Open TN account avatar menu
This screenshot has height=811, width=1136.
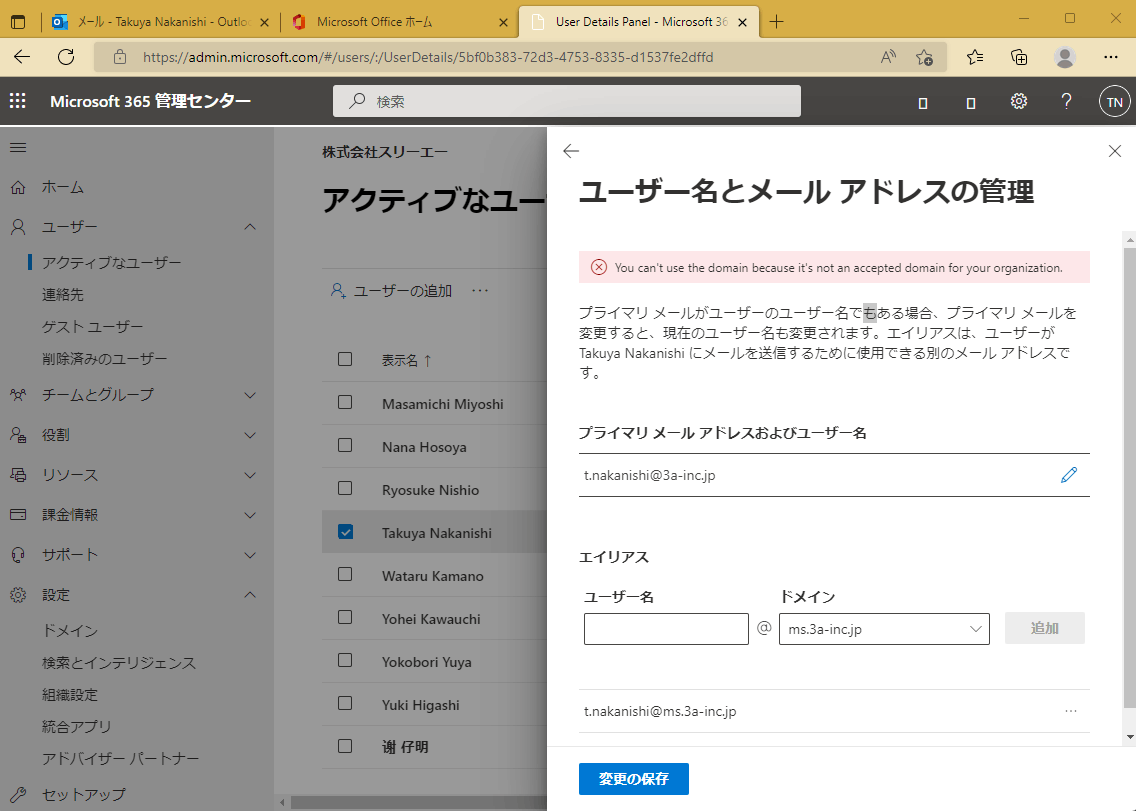pyautogui.click(x=1115, y=101)
